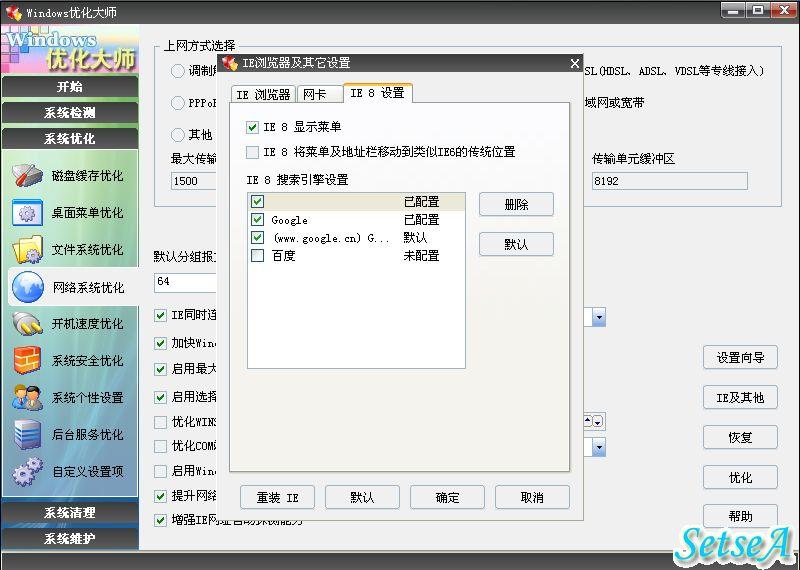800x570 pixels.
Task: Click the IE浏览器及其它设置 dialog title icon
Action: click(230, 63)
